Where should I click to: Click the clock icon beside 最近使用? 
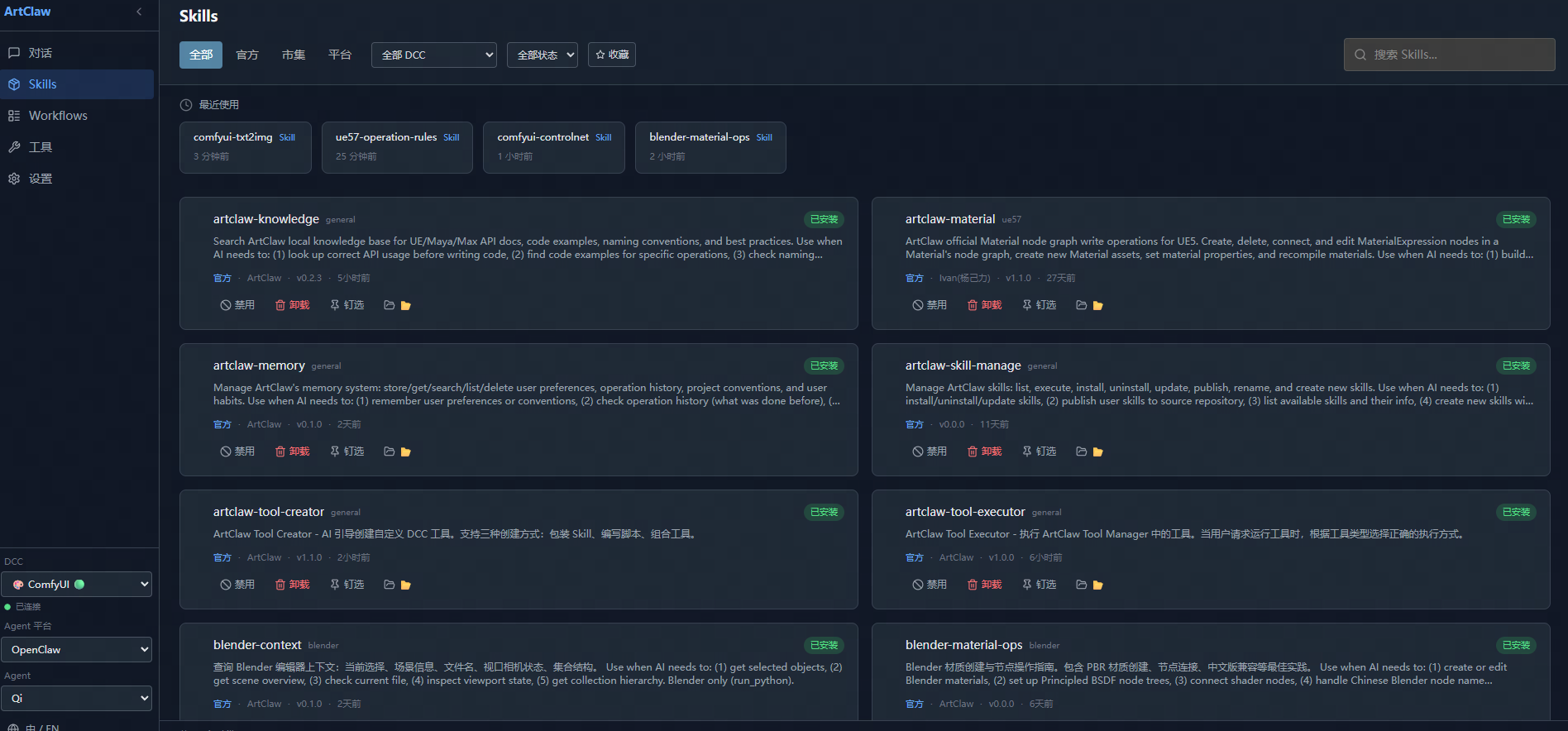pyautogui.click(x=186, y=105)
